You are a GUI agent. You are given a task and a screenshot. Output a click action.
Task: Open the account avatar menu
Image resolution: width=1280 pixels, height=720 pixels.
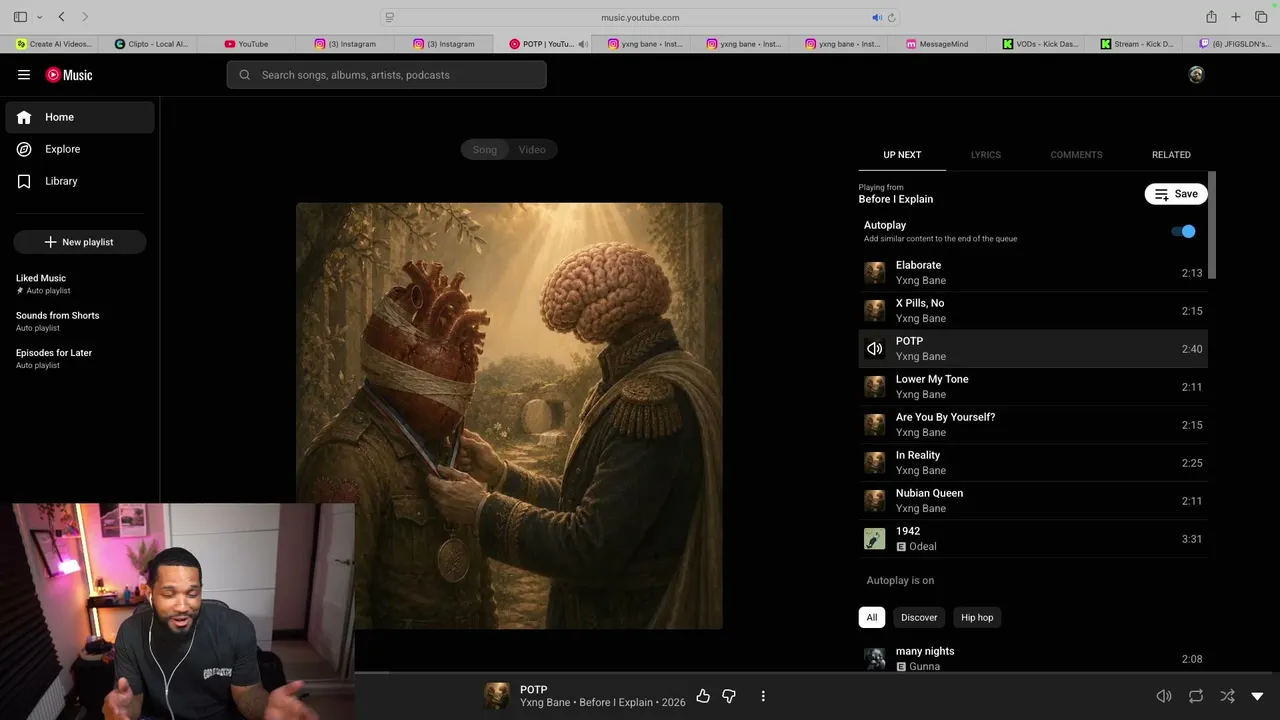1196,75
